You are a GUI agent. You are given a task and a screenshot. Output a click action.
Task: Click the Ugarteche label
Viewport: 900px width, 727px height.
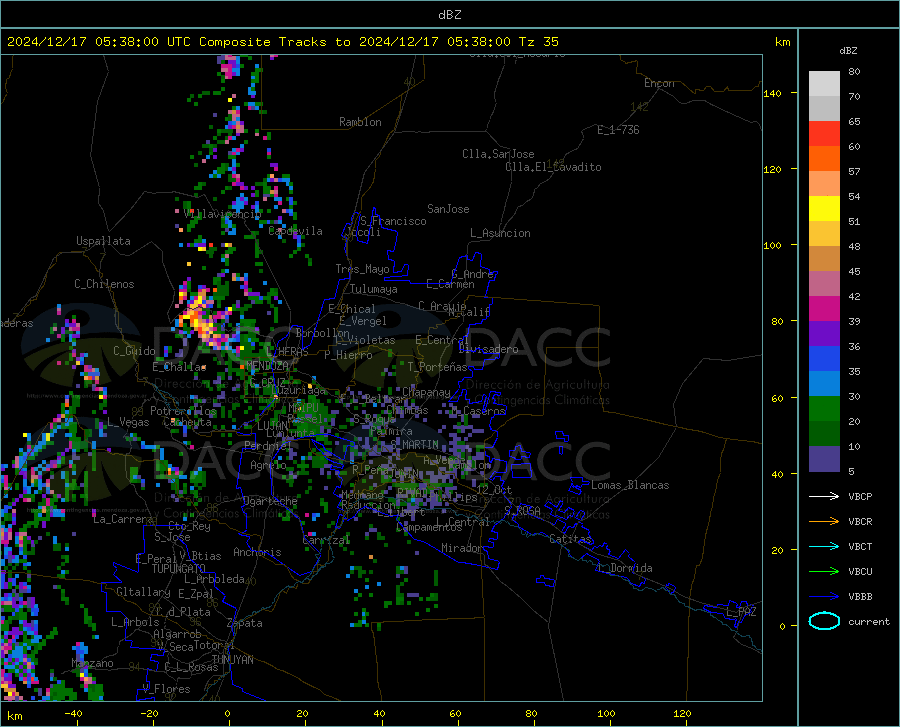270,501
